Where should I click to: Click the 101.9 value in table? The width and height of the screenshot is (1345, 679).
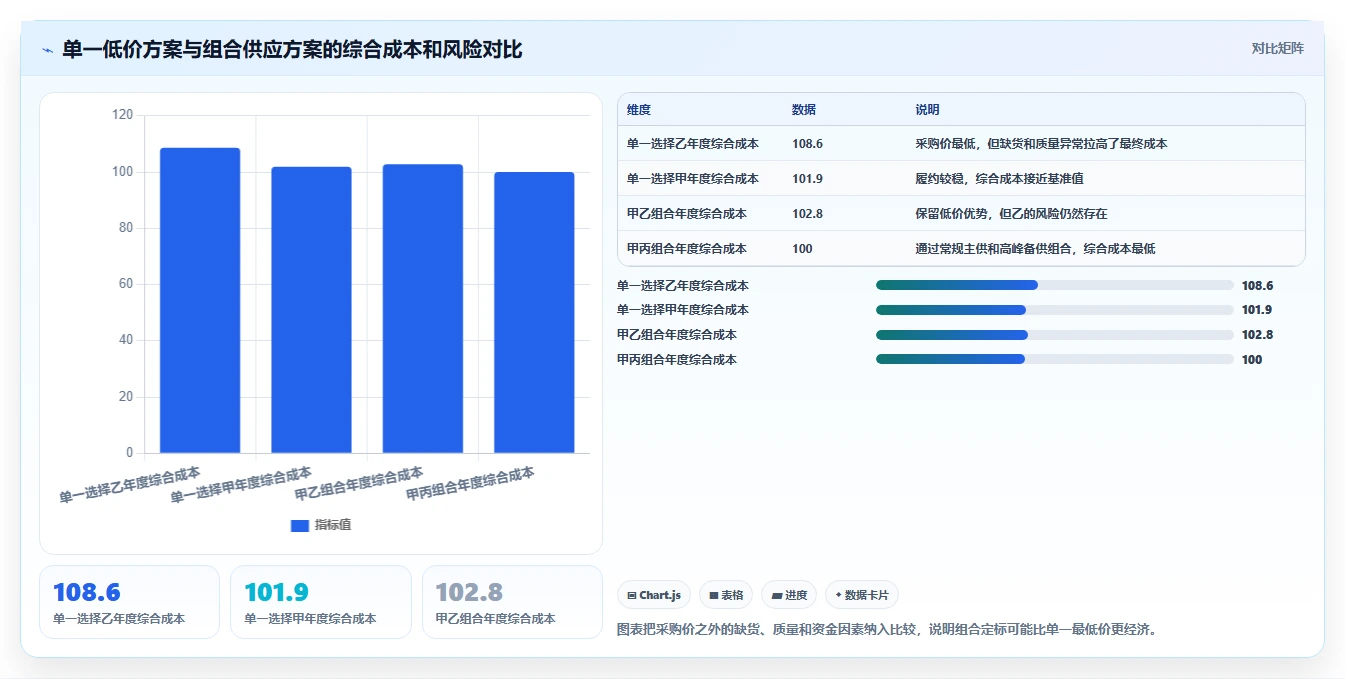tap(807, 179)
